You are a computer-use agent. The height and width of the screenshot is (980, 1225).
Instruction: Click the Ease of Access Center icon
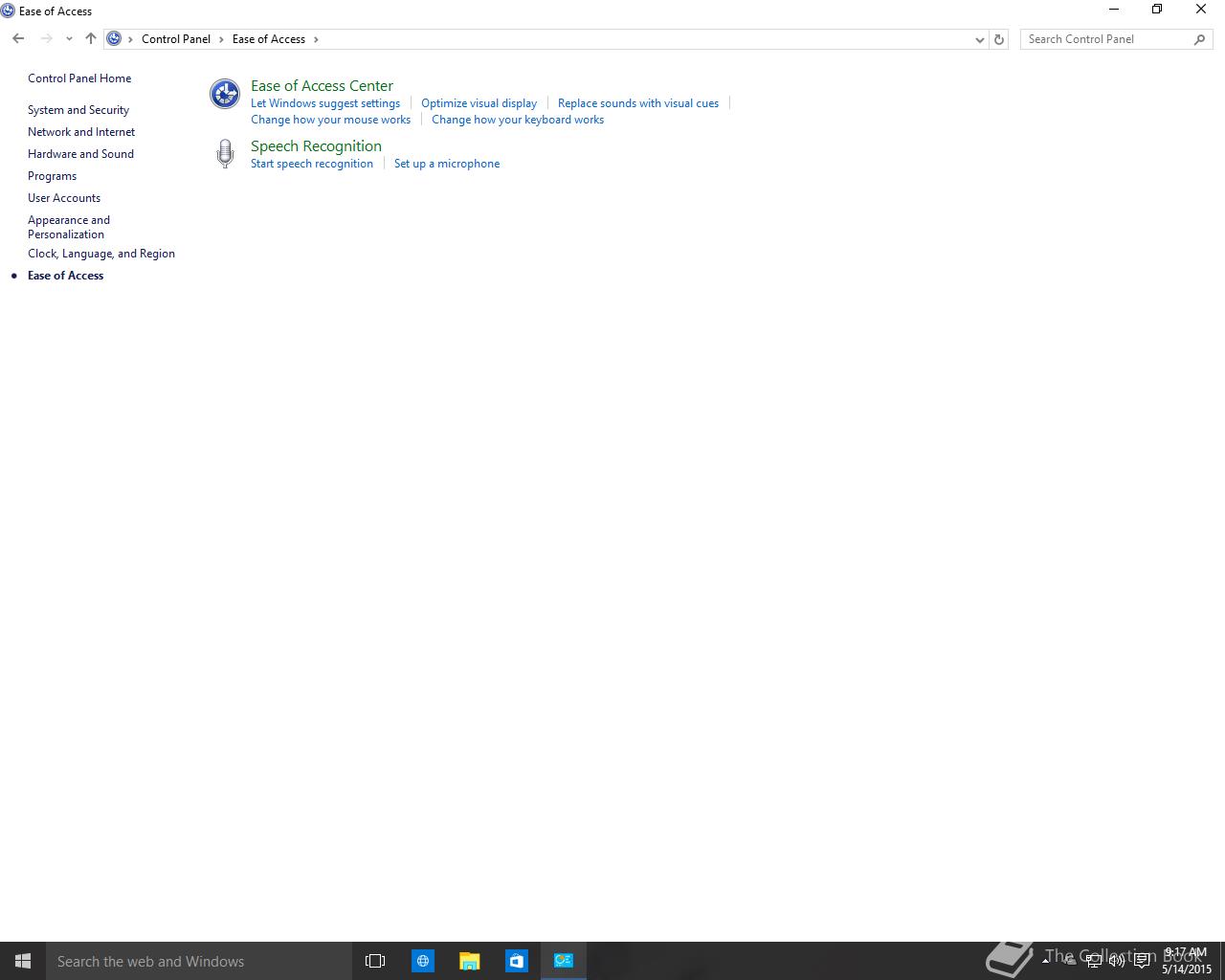[225, 94]
